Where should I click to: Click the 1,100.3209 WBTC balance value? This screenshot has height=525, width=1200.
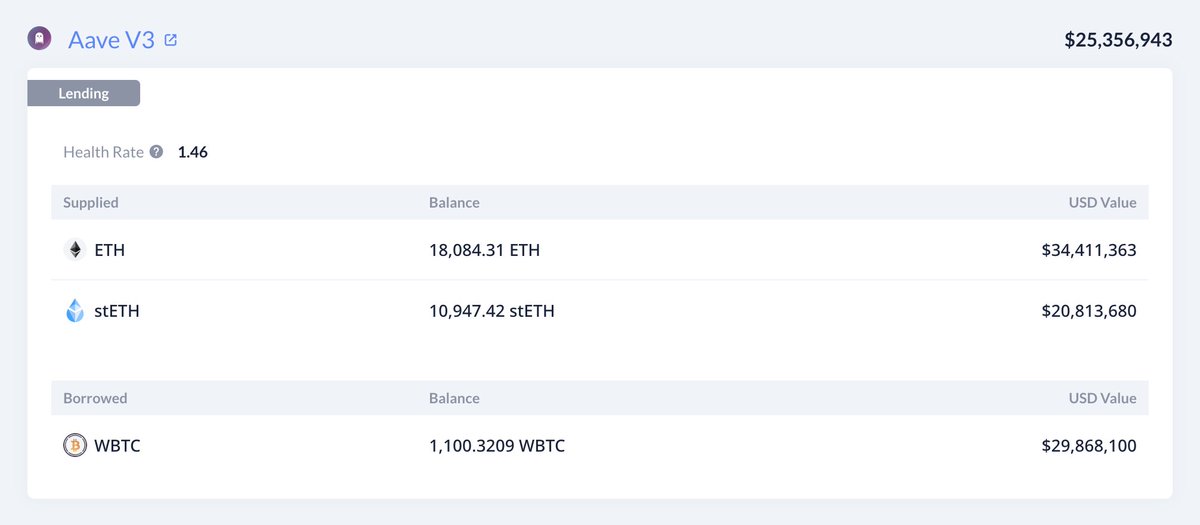pyautogui.click(x=497, y=445)
